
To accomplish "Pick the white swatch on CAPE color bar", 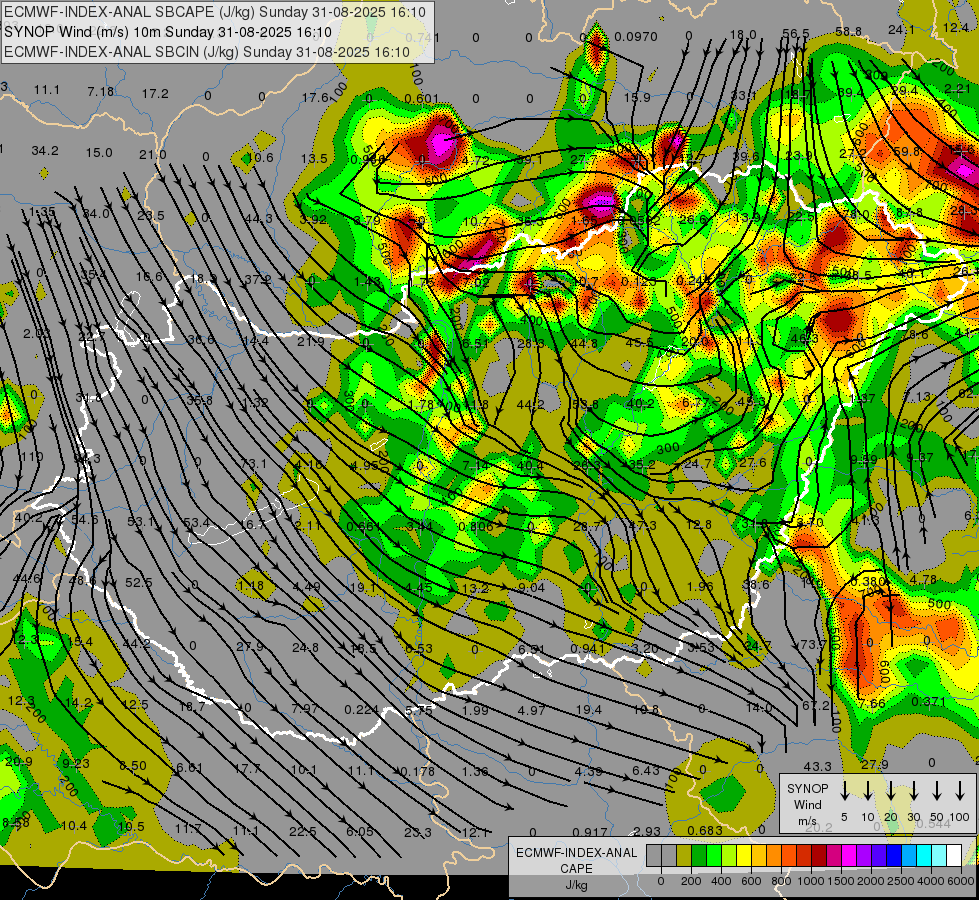I will [953, 855].
